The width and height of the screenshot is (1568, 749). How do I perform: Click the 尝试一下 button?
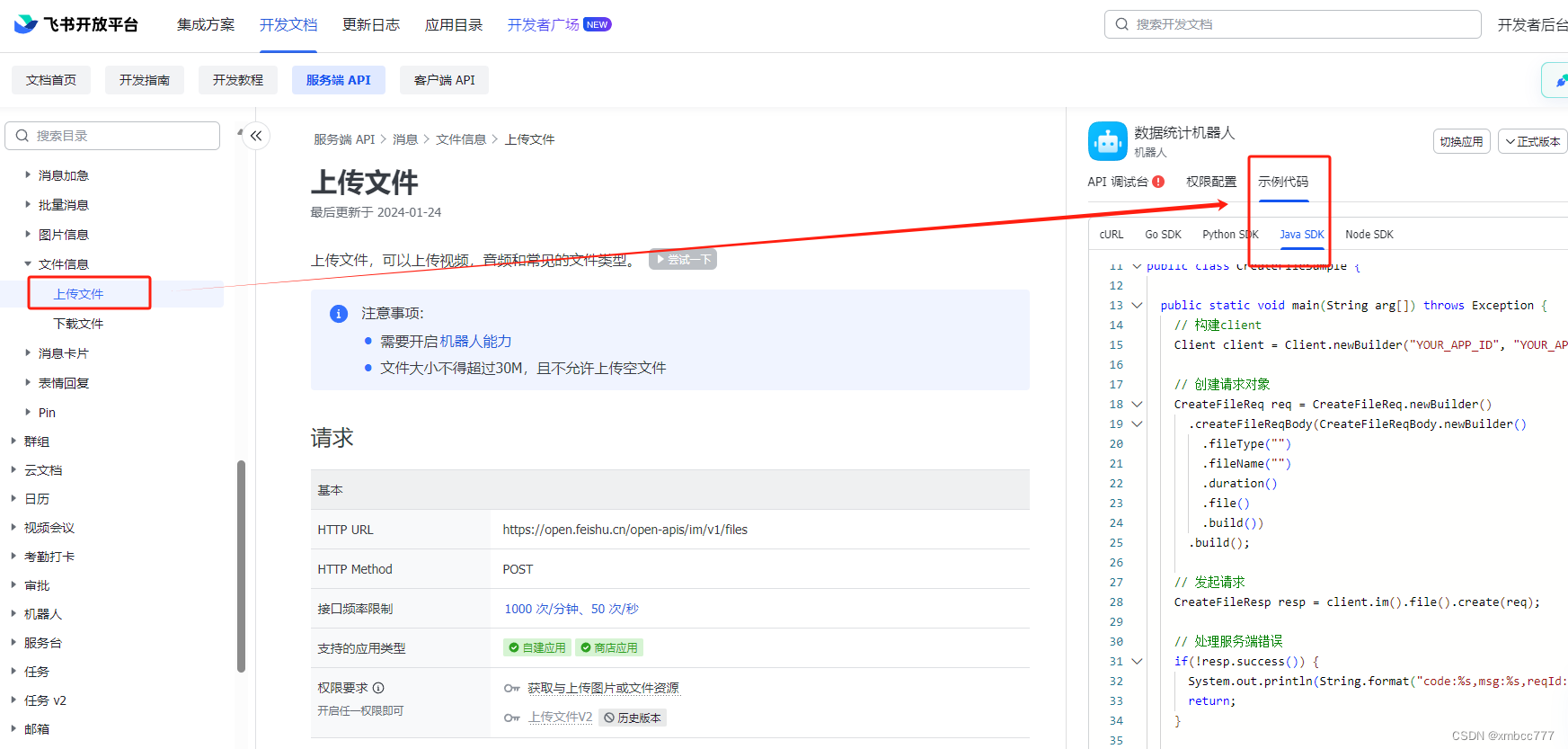[x=683, y=259]
